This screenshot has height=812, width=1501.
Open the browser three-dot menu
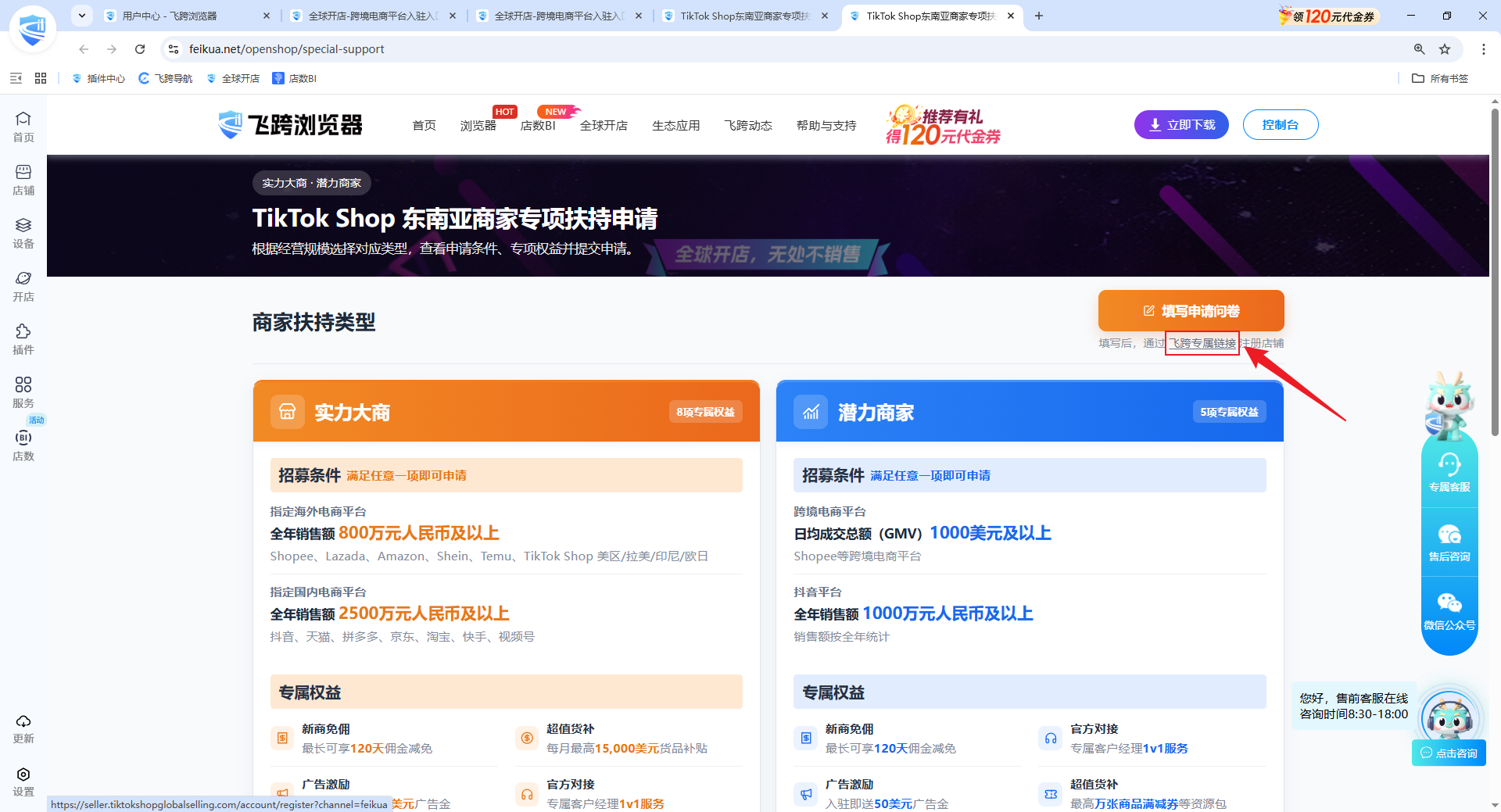tap(1484, 49)
